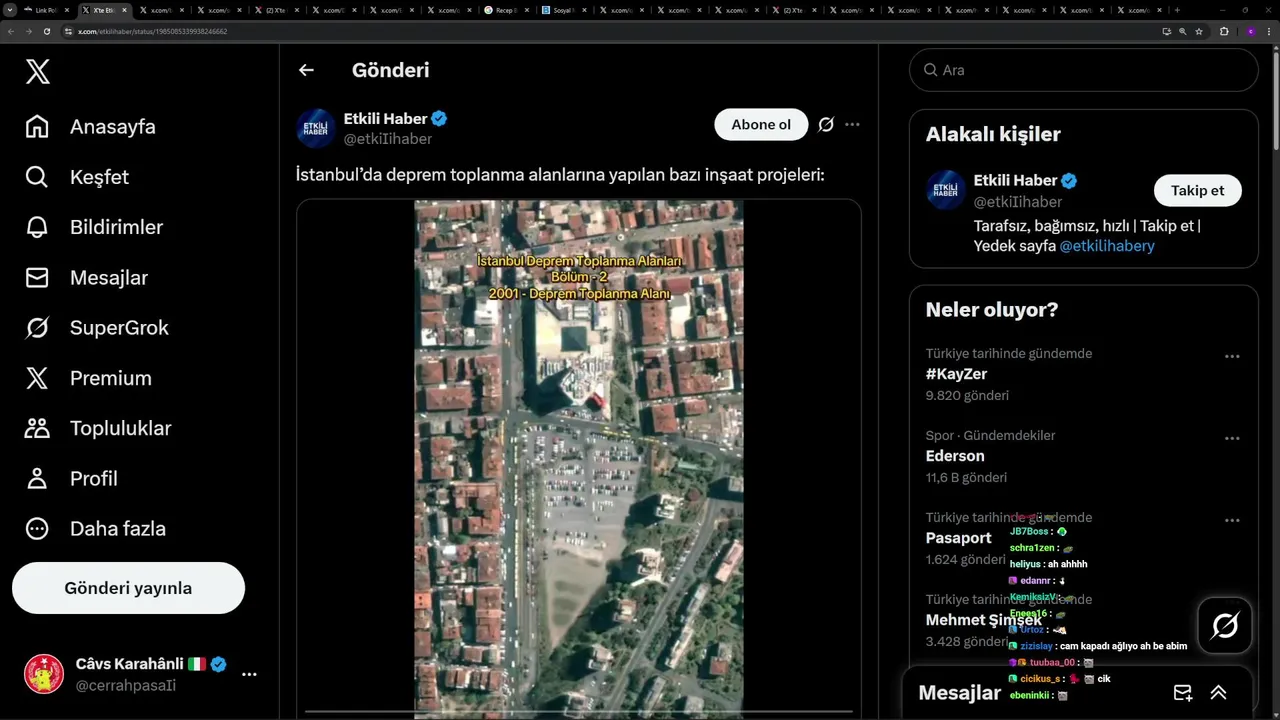
Task: Open browser extensions puzzle icon
Action: (x=1224, y=31)
